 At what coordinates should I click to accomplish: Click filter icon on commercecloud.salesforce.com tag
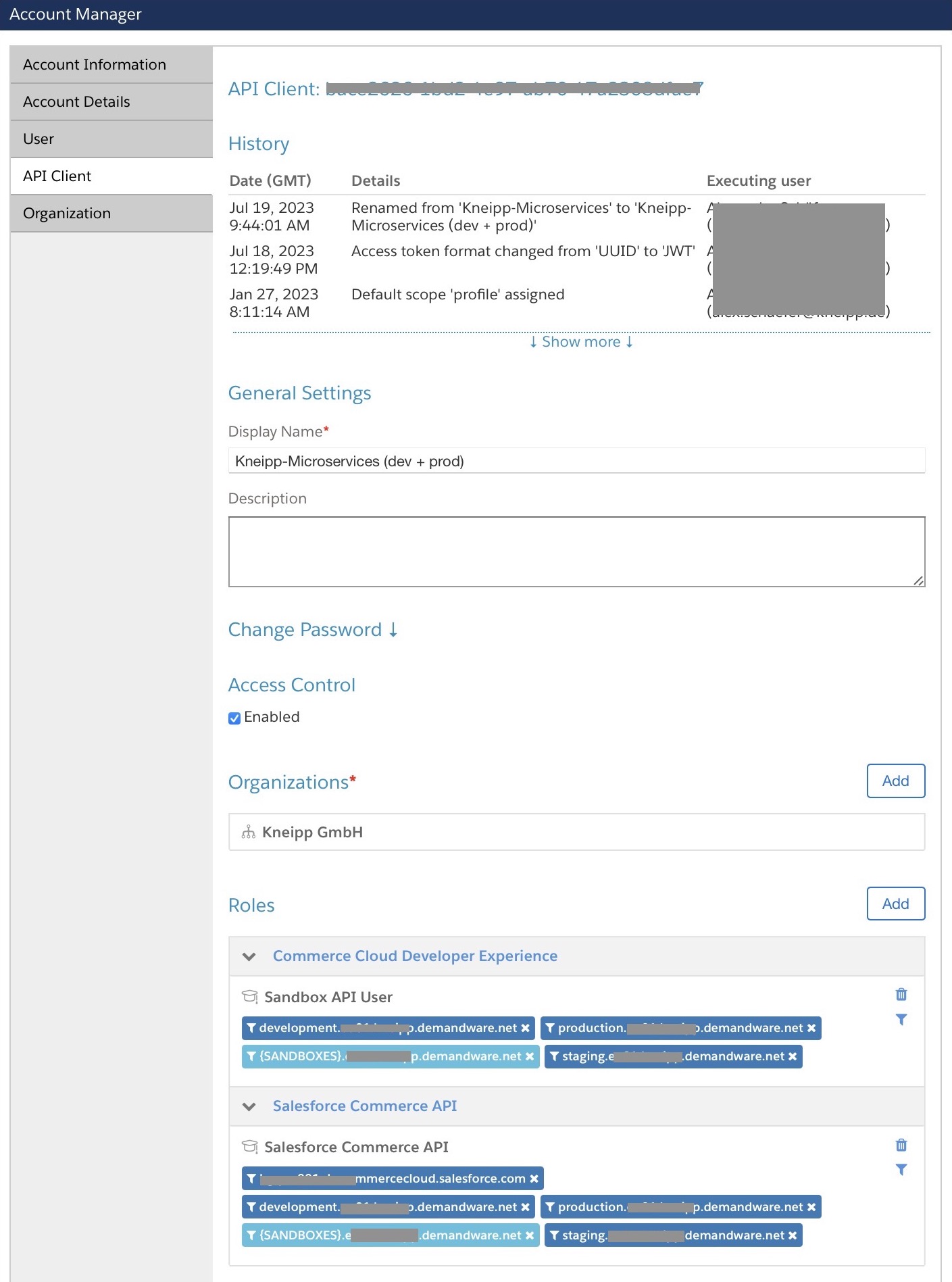251,1179
